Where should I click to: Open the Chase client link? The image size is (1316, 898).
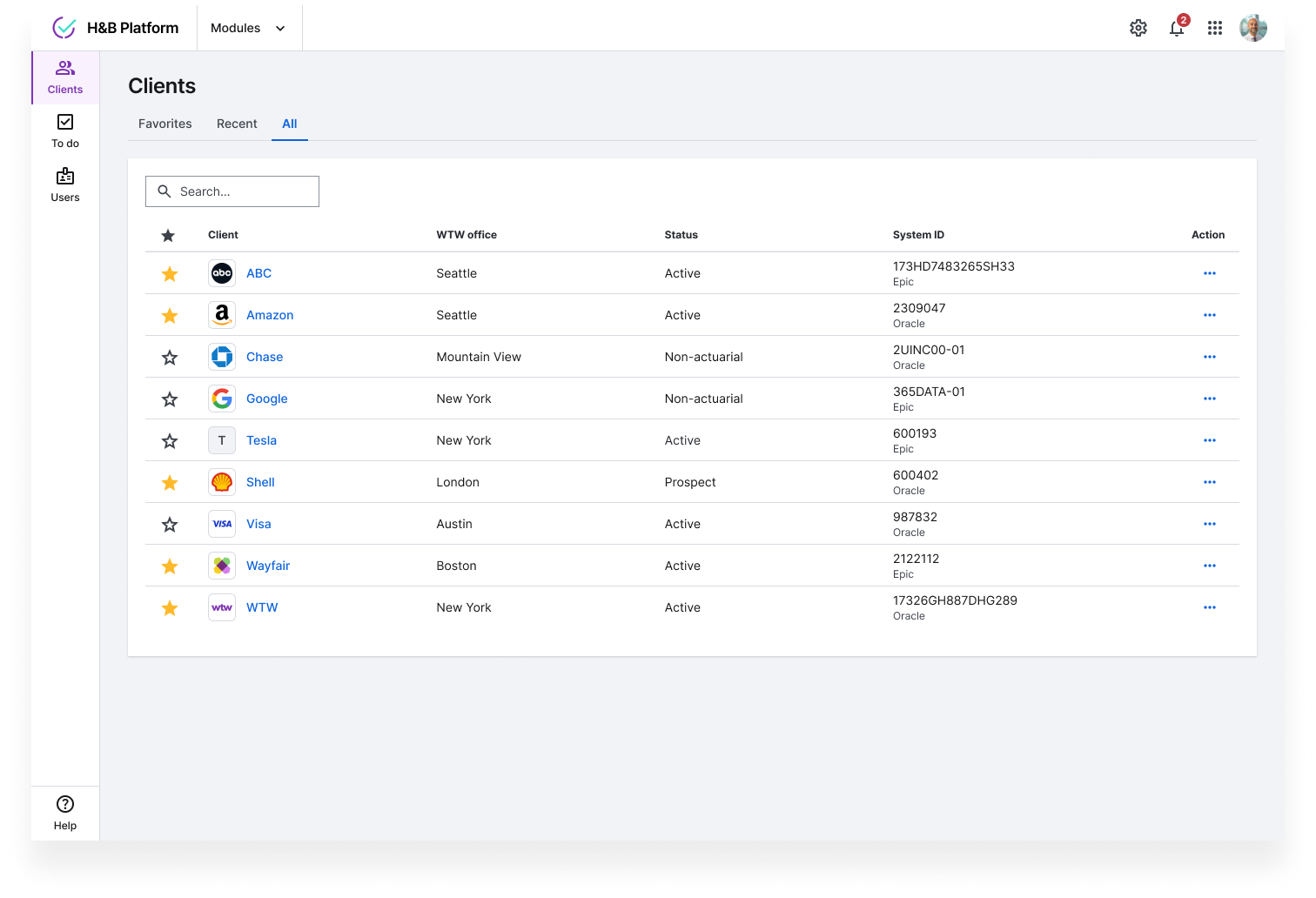265,357
